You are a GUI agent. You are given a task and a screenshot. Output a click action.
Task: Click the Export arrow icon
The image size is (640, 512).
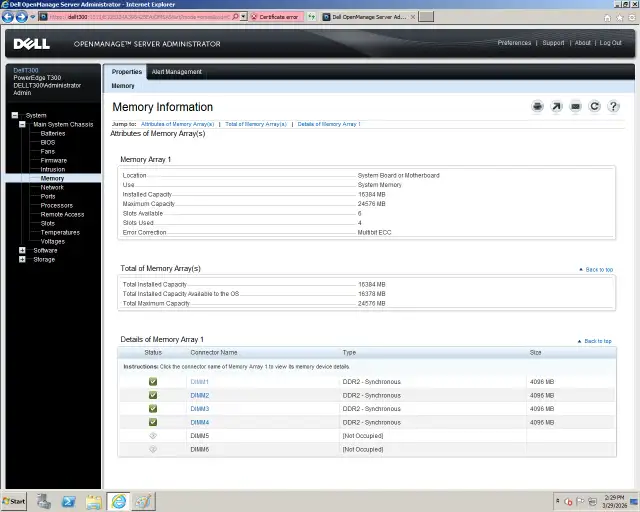(557, 107)
